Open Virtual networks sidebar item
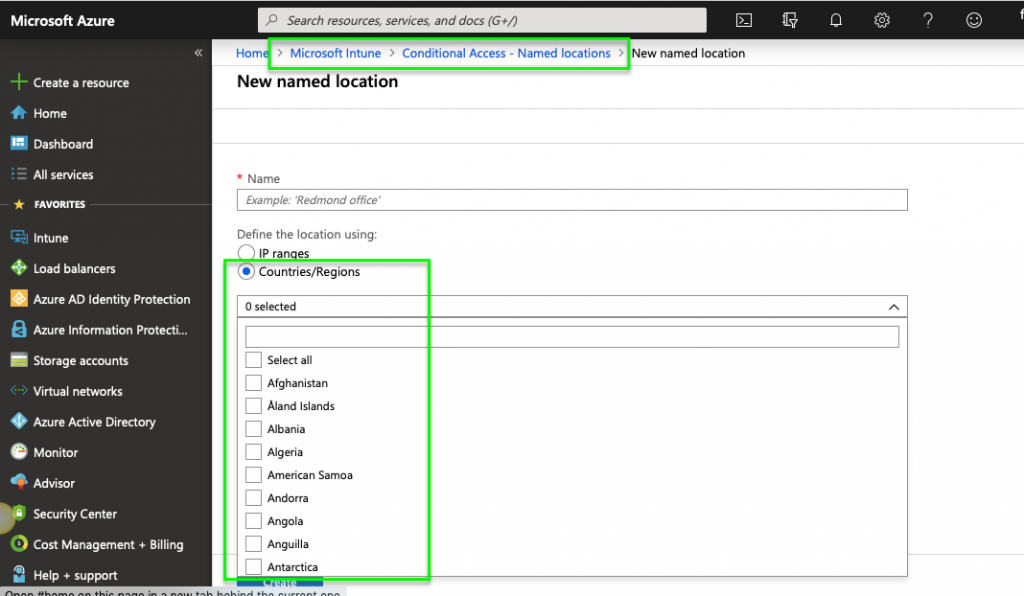Screen dimensions: 1024x596 tap(78, 391)
